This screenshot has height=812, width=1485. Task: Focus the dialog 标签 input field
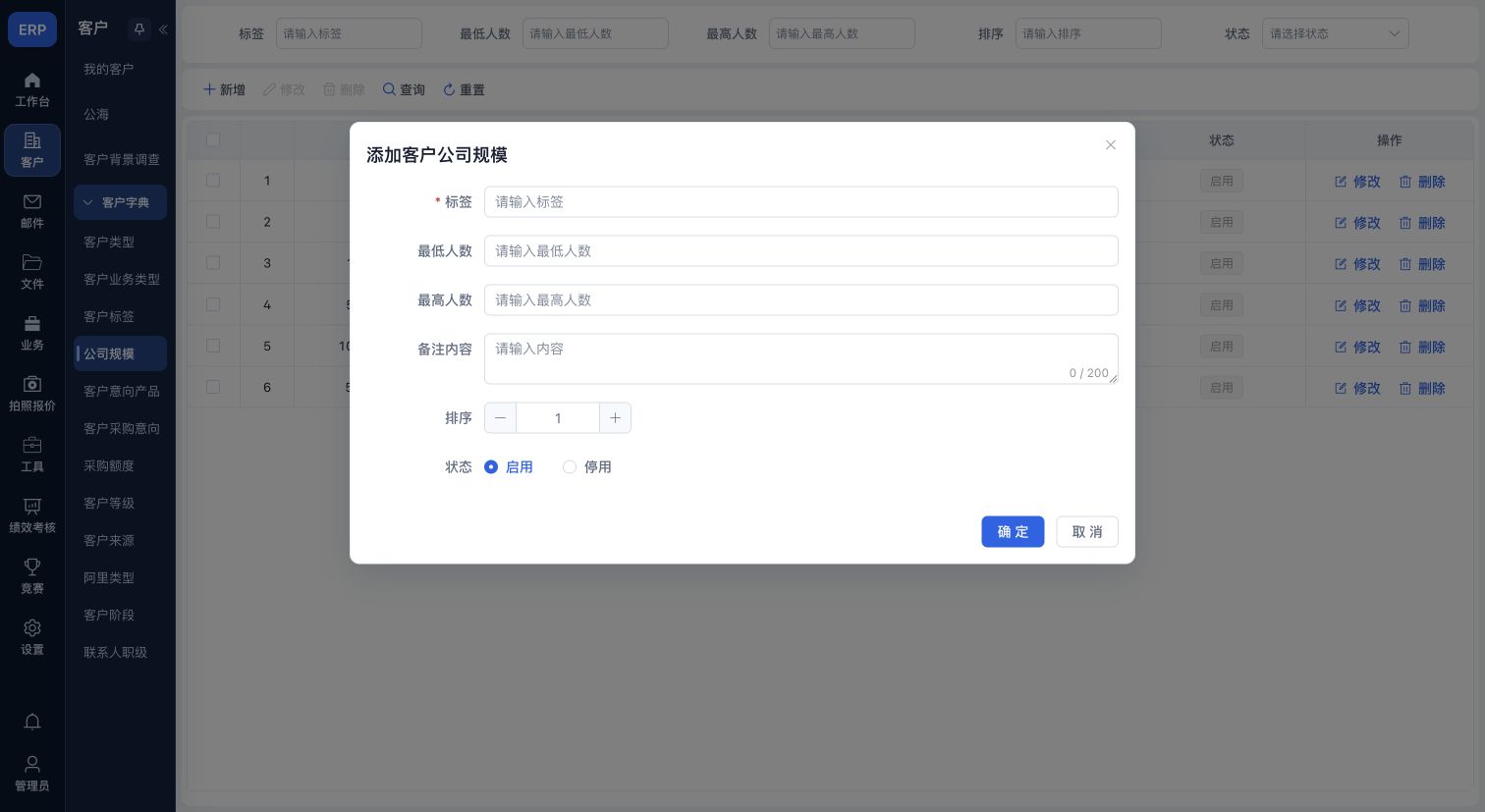[801, 202]
